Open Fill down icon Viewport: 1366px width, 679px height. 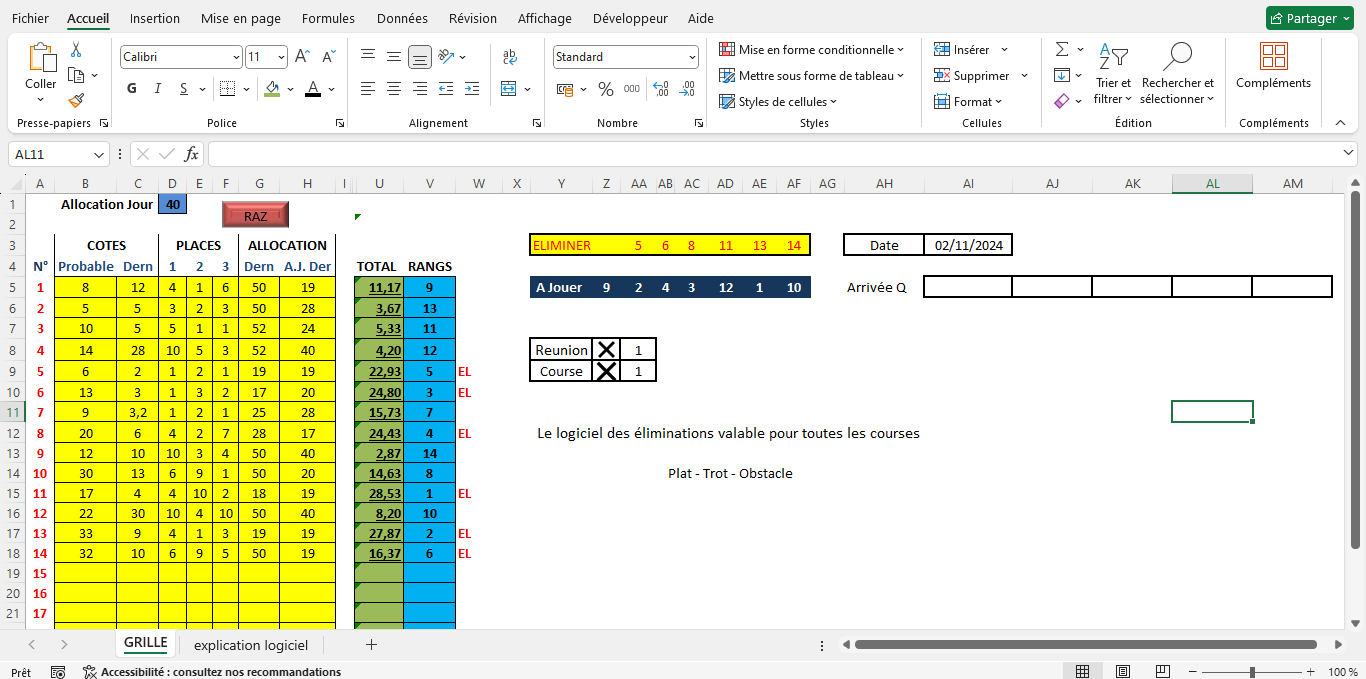tap(1062, 75)
